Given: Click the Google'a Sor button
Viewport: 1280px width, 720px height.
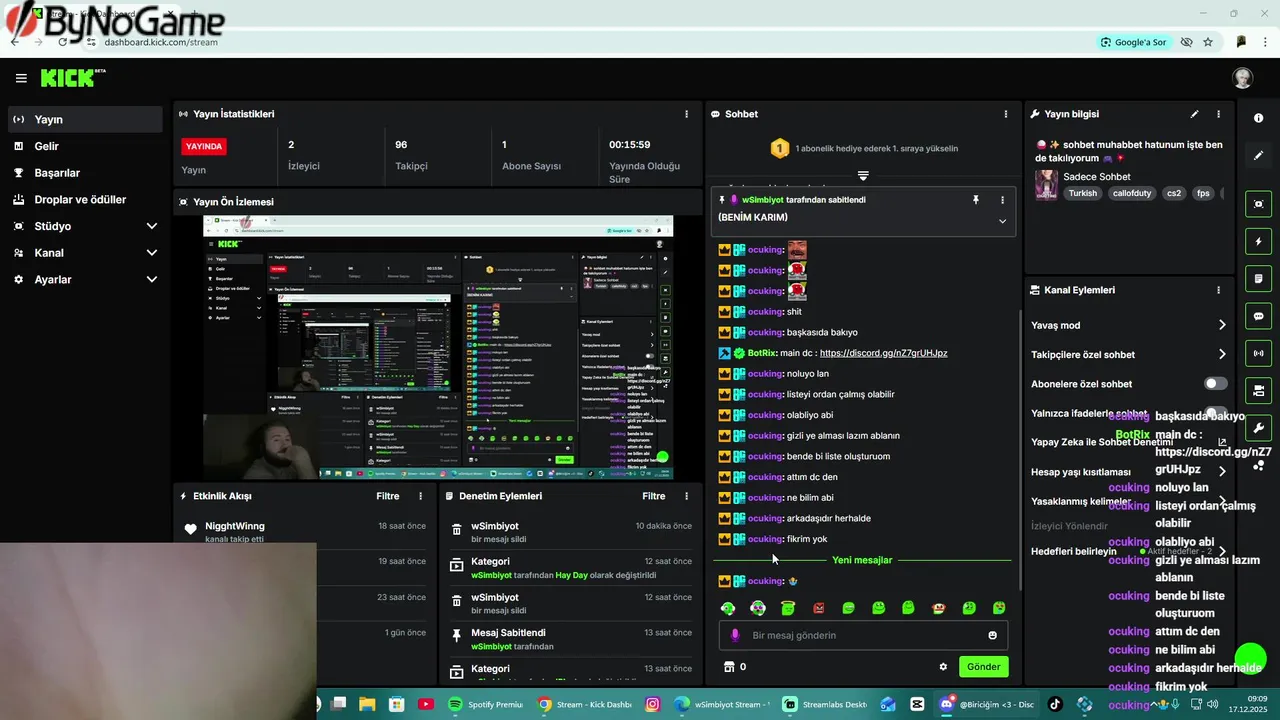Looking at the screenshot, I should point(1134,42).
